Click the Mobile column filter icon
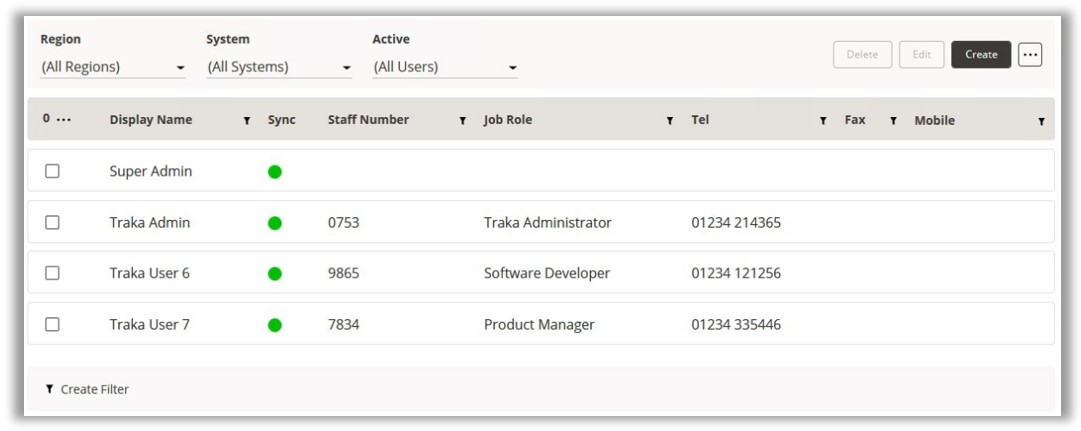The width and height of the screenshot is (1081, 431). 1041,121
